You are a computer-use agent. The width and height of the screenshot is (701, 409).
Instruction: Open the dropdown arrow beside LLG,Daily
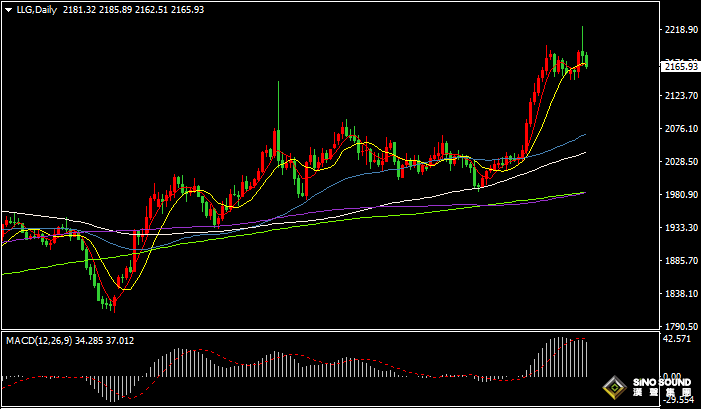(x=8, y=10)
